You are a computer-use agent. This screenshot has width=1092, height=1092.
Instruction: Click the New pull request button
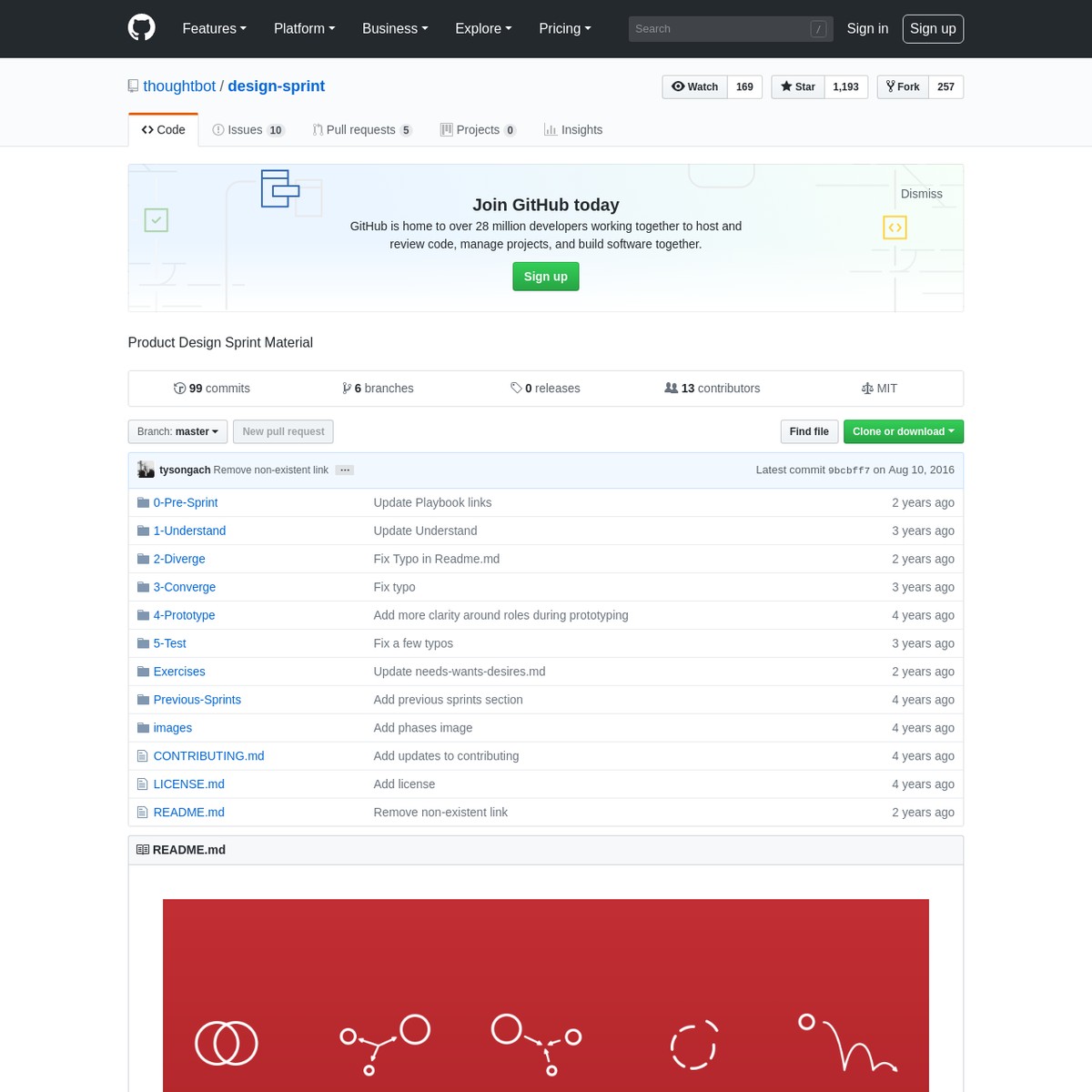tap(283, 431)
